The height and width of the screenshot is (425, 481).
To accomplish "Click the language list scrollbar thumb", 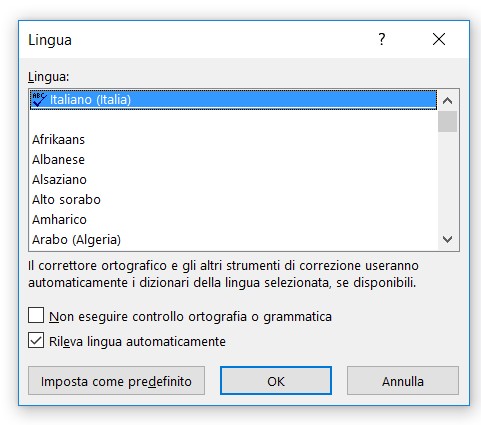I will [447, 122].
